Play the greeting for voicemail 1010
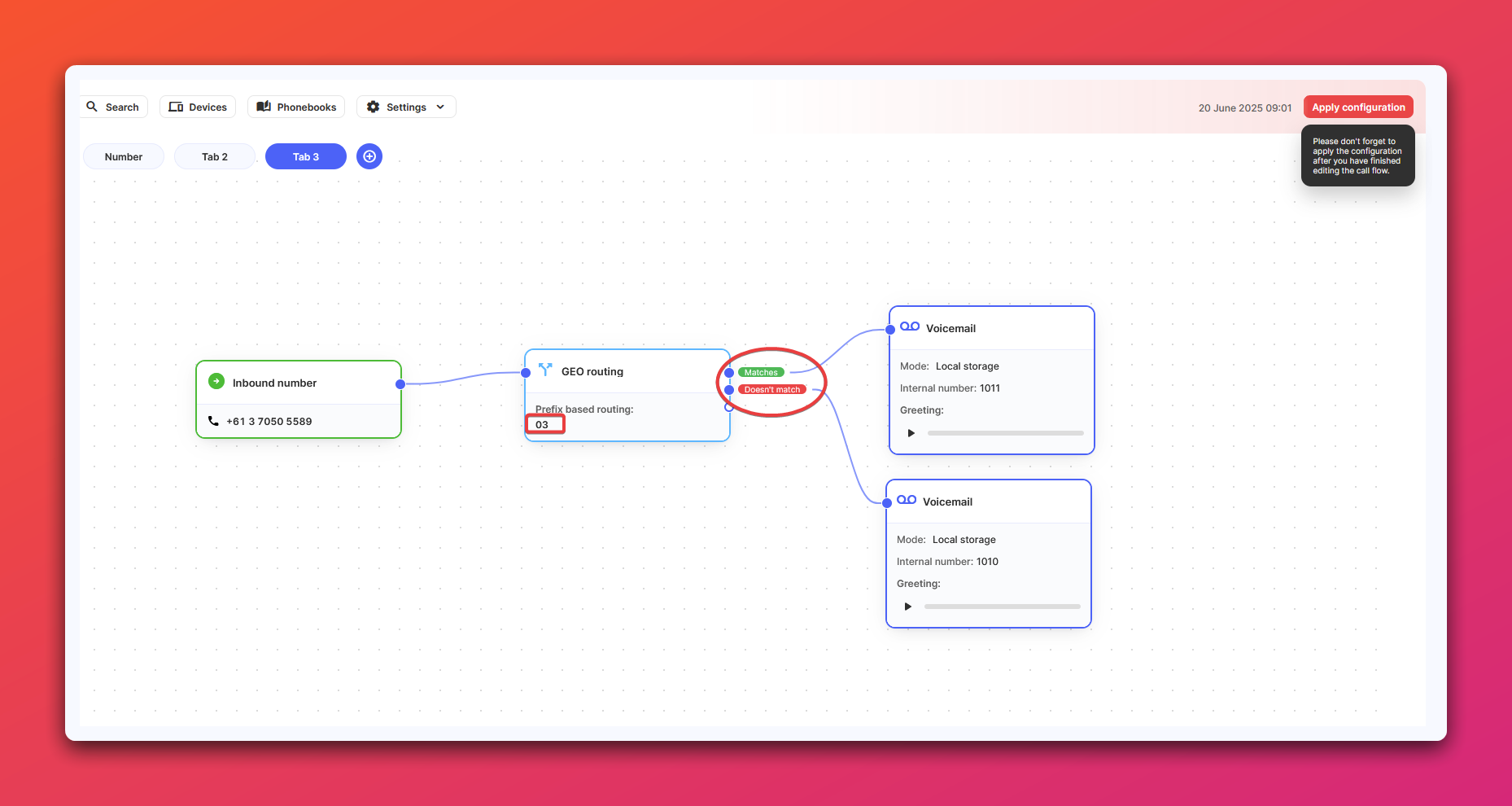This screenshot has height=806, width=1512. pyautogui.click(x=908, y=607)
